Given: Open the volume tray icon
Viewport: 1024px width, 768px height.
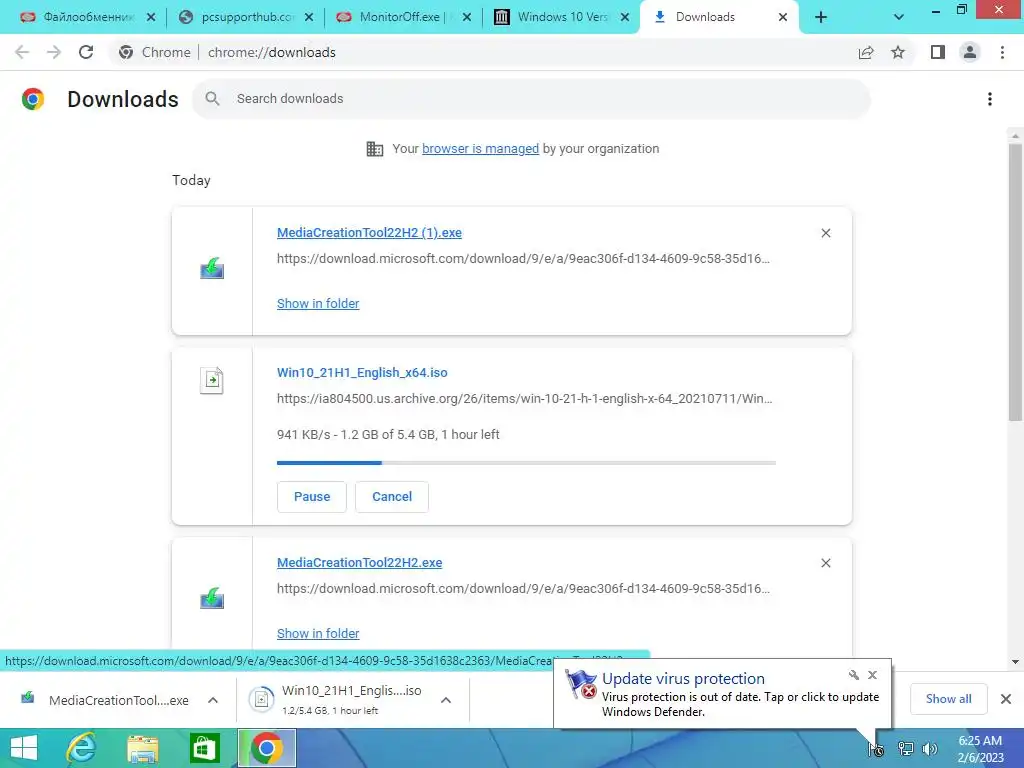Looking at the screenshot, I should [929, 749].
